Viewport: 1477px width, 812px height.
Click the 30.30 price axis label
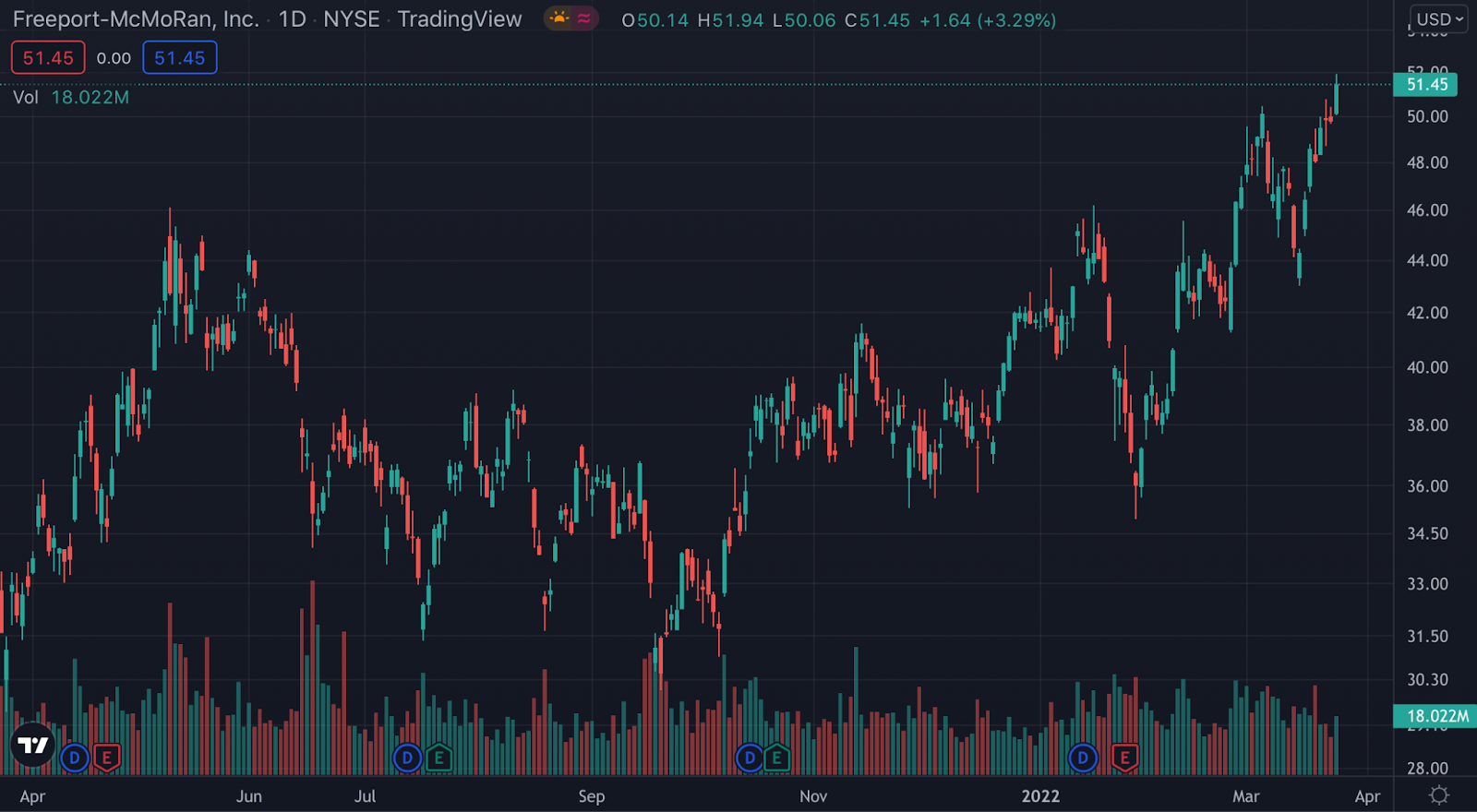[1427, 680]
